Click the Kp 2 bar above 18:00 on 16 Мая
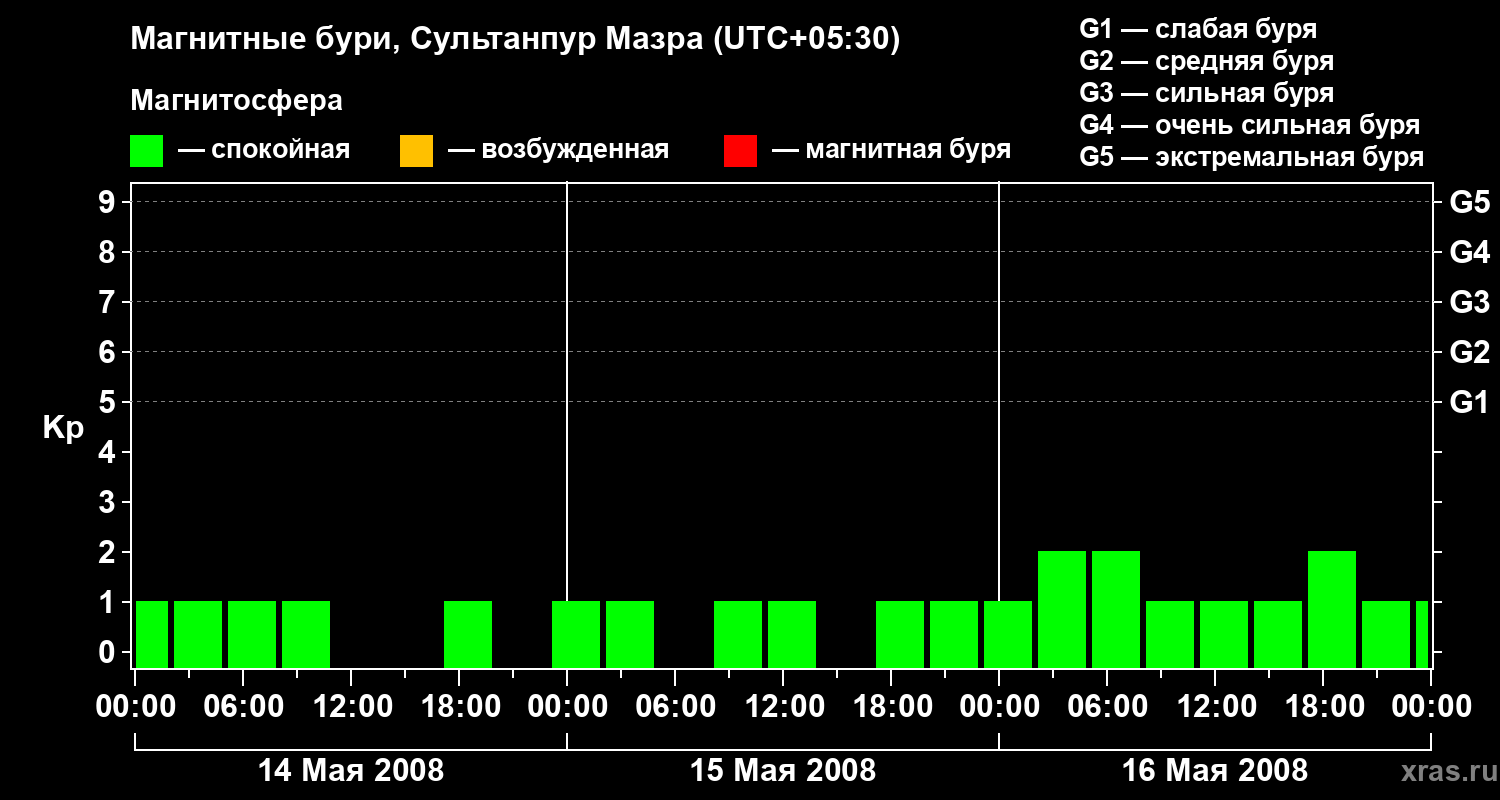 click(1332, 609)
